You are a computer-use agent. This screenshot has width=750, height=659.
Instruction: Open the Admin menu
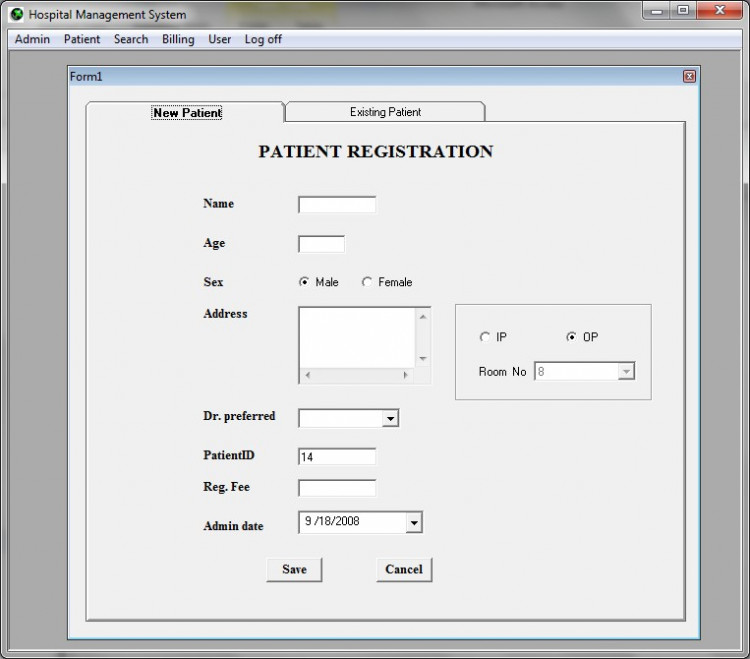click(x=32, y=39)
